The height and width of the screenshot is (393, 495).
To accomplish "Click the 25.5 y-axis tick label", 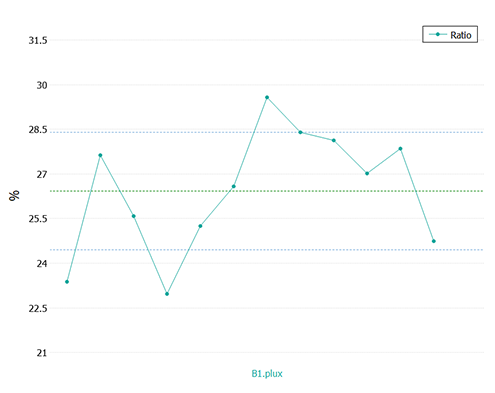I will tap(38, 219).
